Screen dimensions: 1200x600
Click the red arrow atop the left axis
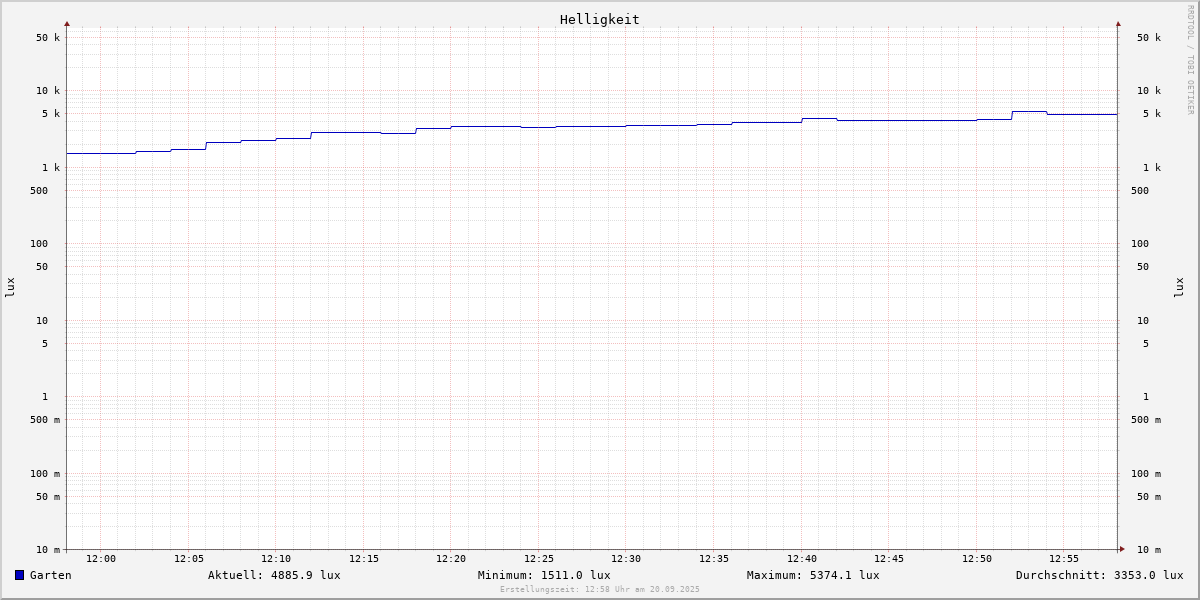(x=67, y=23)
